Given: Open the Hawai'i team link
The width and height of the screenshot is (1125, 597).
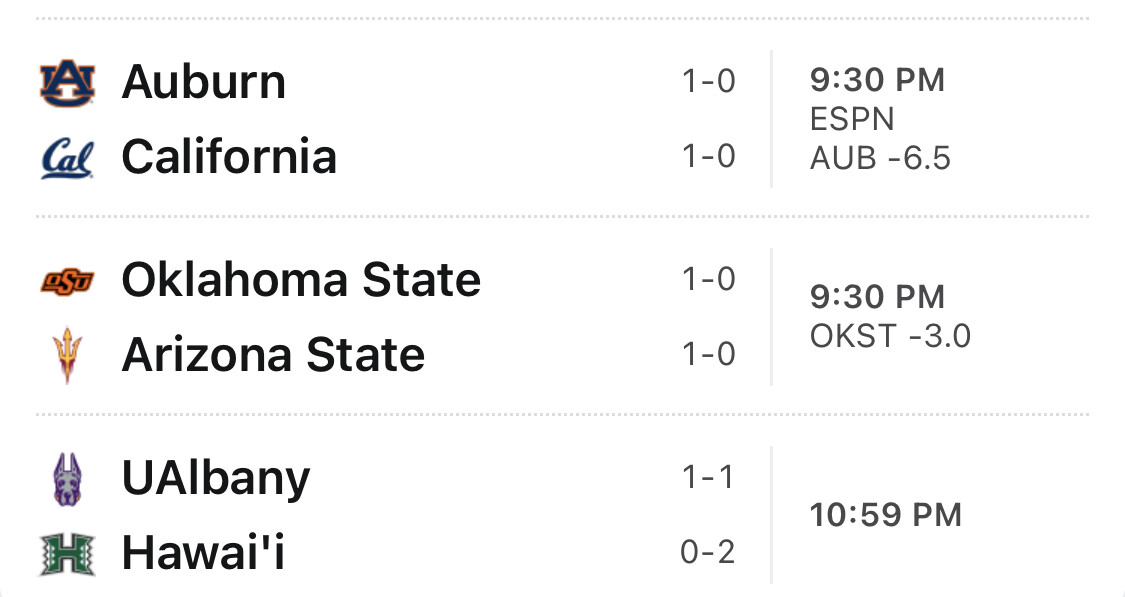Looking at the screenshot, I should tap(203, 553).
